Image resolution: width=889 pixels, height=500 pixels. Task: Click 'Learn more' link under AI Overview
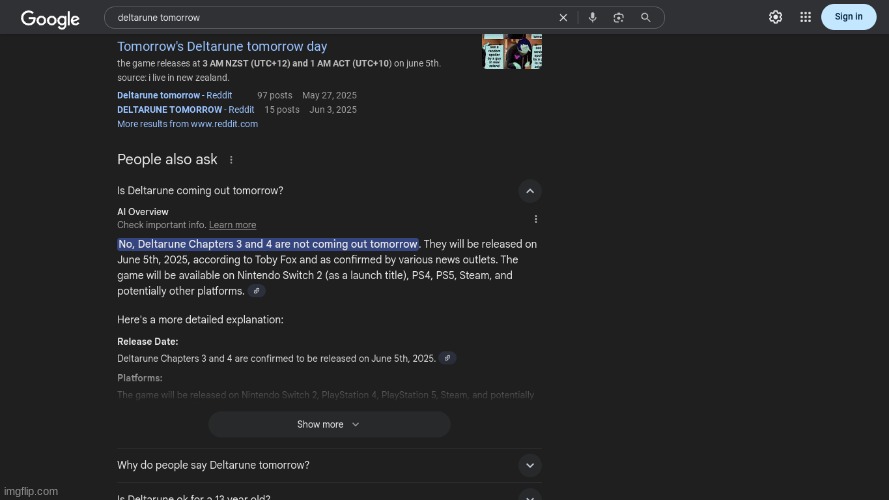coord(232,225)
